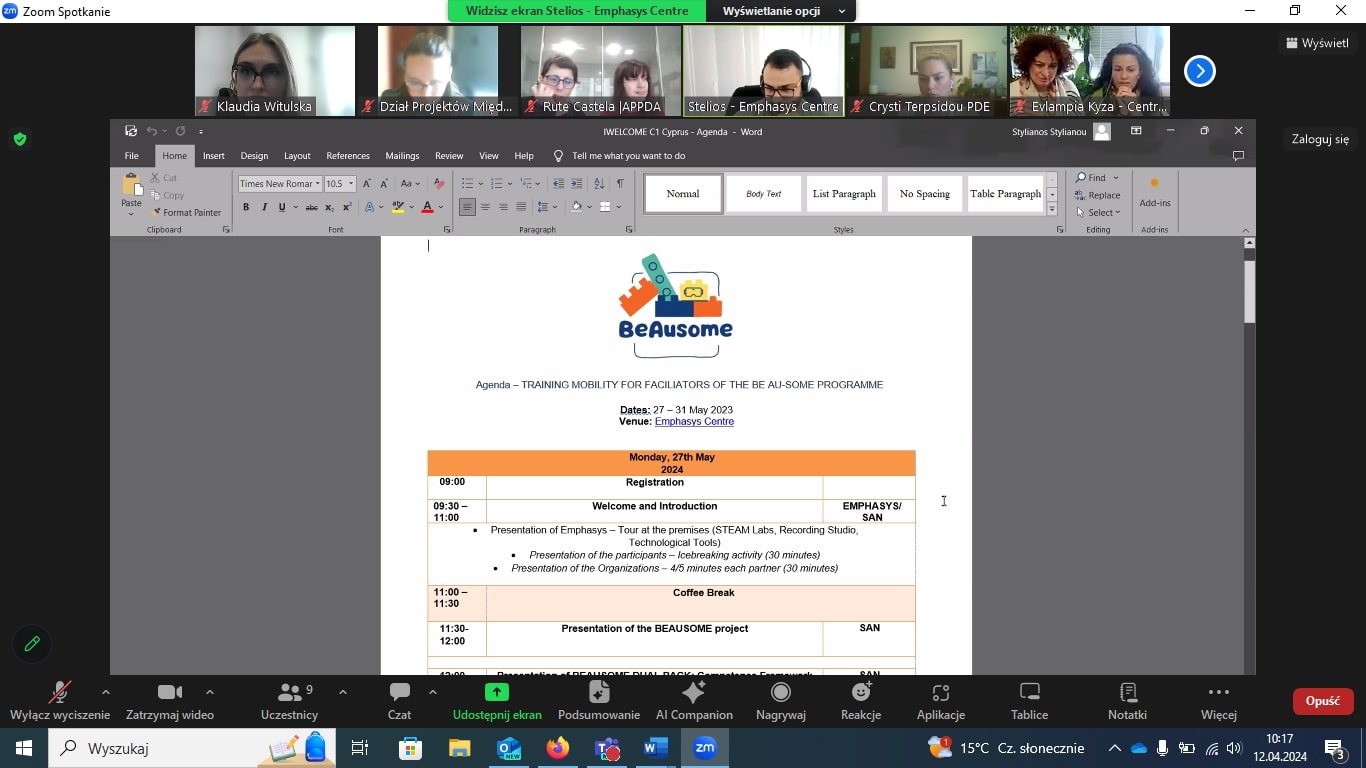Click the green annotation pencil icon
This screenshot has height=768, width=1366.
32,644
